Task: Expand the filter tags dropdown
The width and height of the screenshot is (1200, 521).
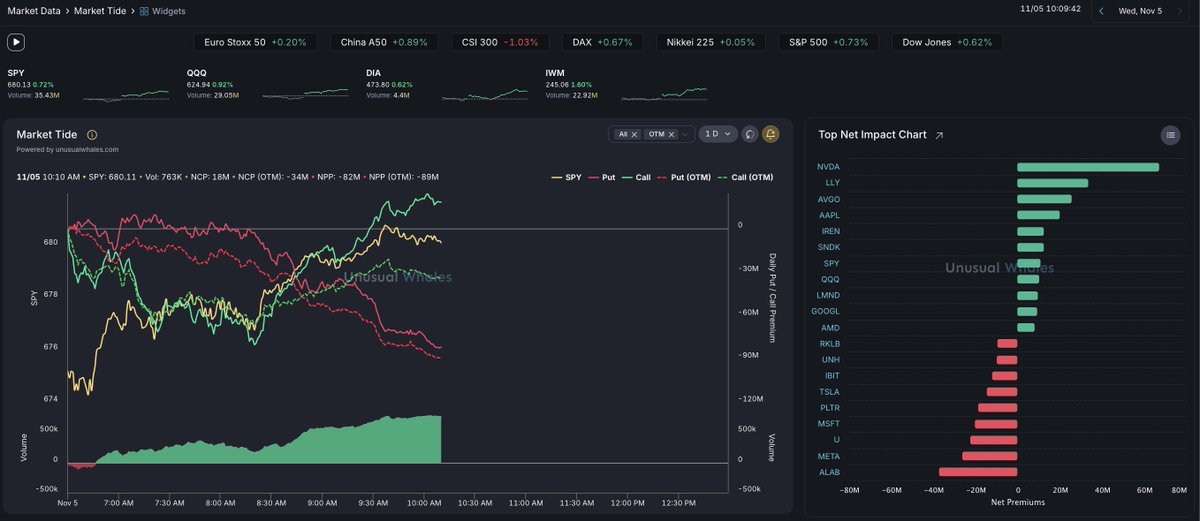Action: pos(686,134)
